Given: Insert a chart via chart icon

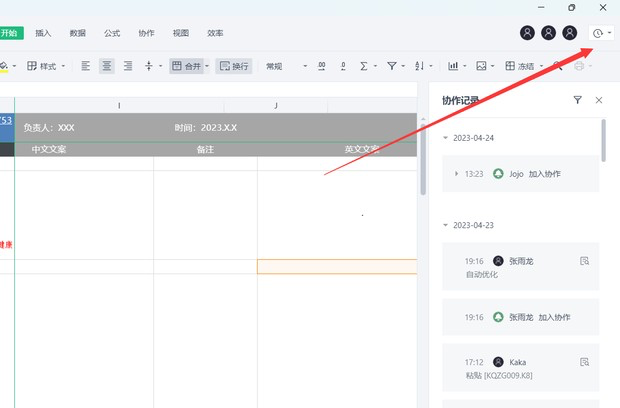Looking at the screenshot, I should tap(453, 66).
